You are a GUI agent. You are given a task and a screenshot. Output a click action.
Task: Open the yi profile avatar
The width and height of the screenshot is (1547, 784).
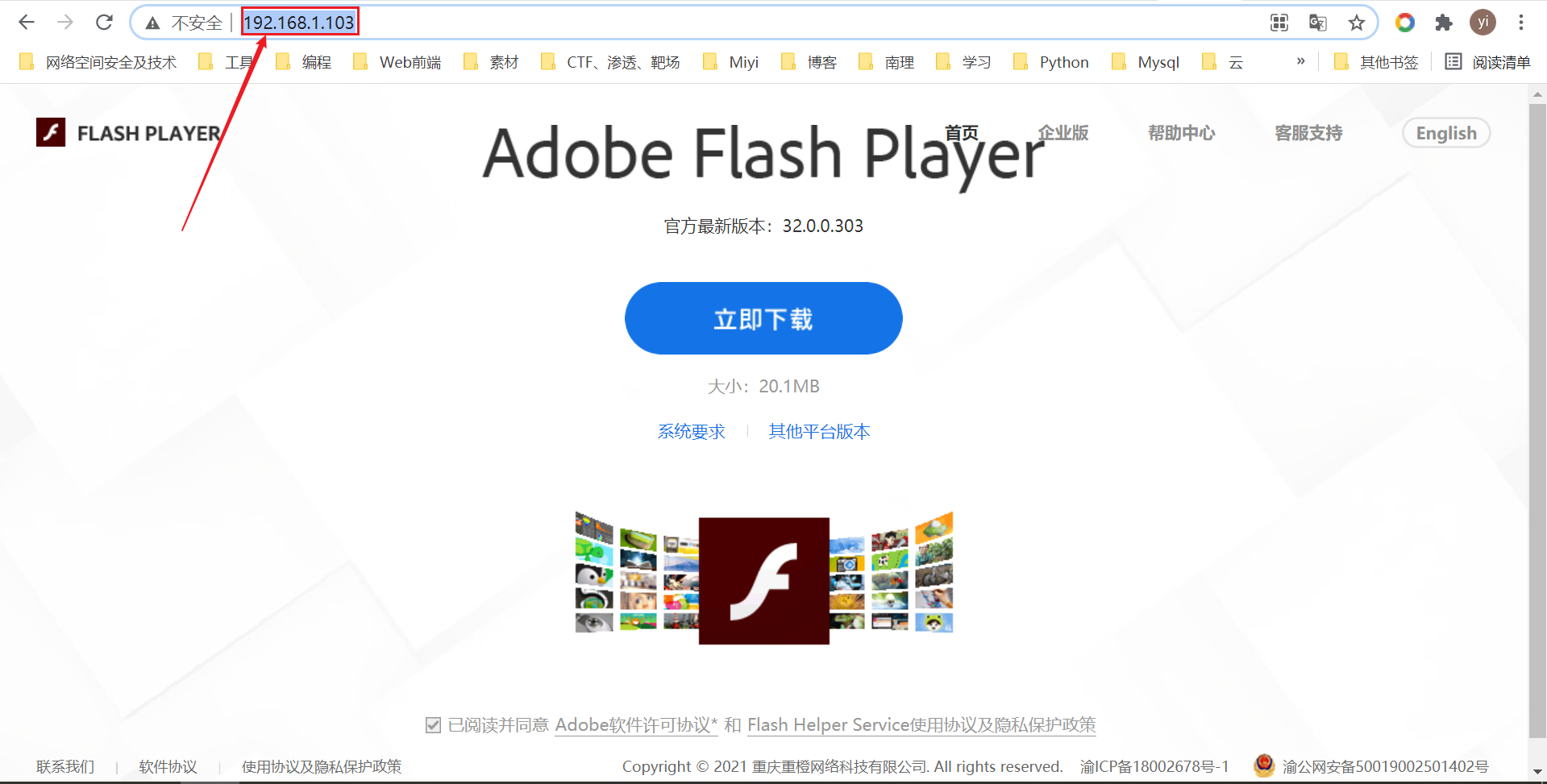pos(1483,23)
